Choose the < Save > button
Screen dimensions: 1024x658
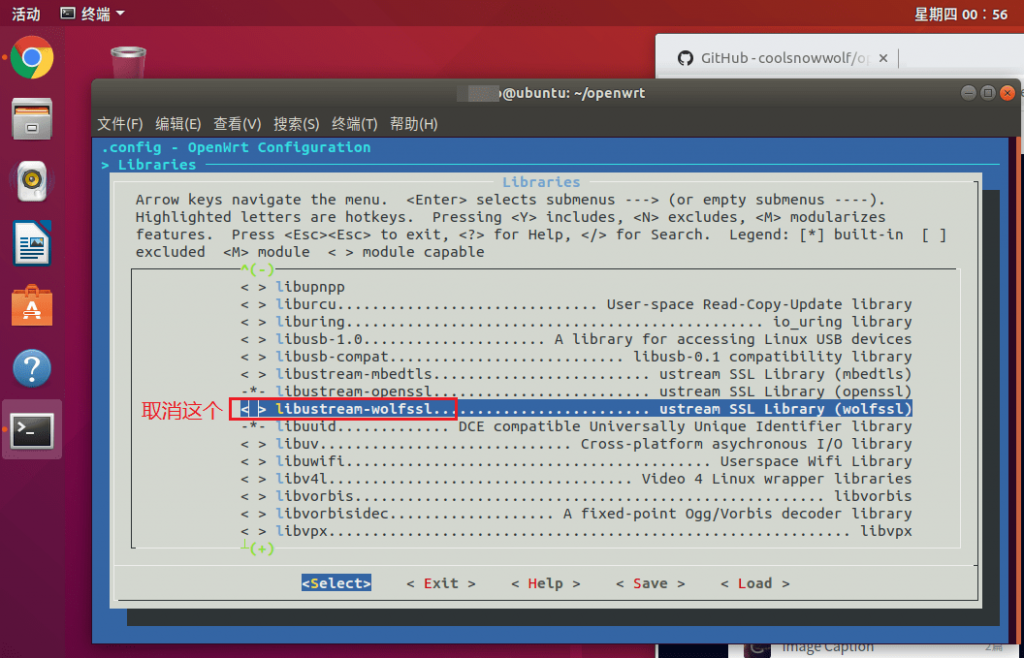point(650,583)
